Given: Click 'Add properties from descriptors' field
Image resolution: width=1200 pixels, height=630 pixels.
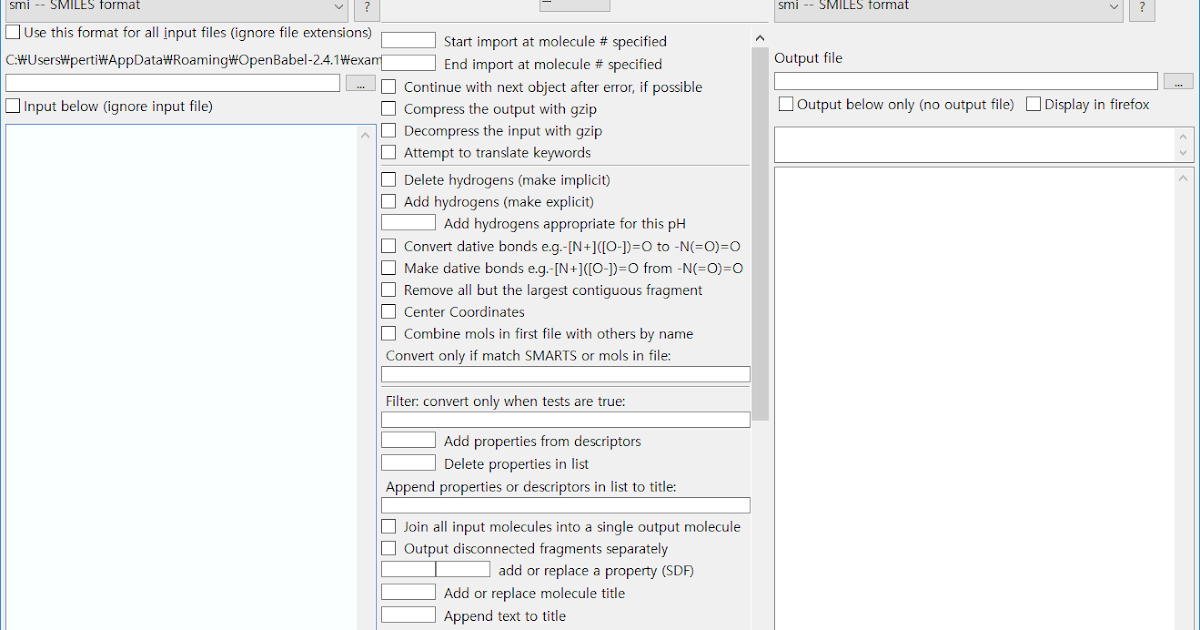Looking at the screenshot, I should tap(408, 440).
